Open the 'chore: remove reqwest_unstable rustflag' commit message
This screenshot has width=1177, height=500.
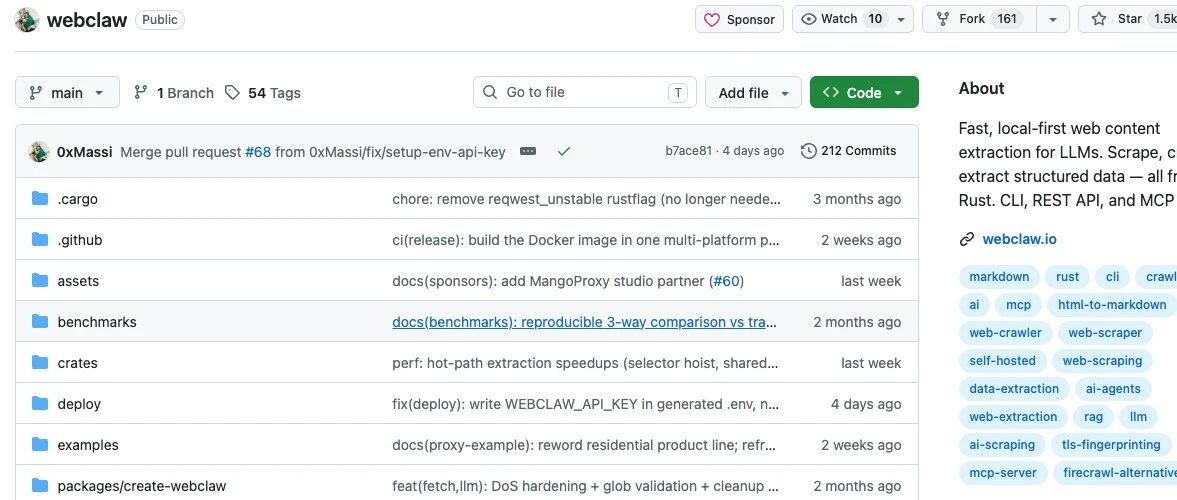pyautogui.click(x=586, y=200)
